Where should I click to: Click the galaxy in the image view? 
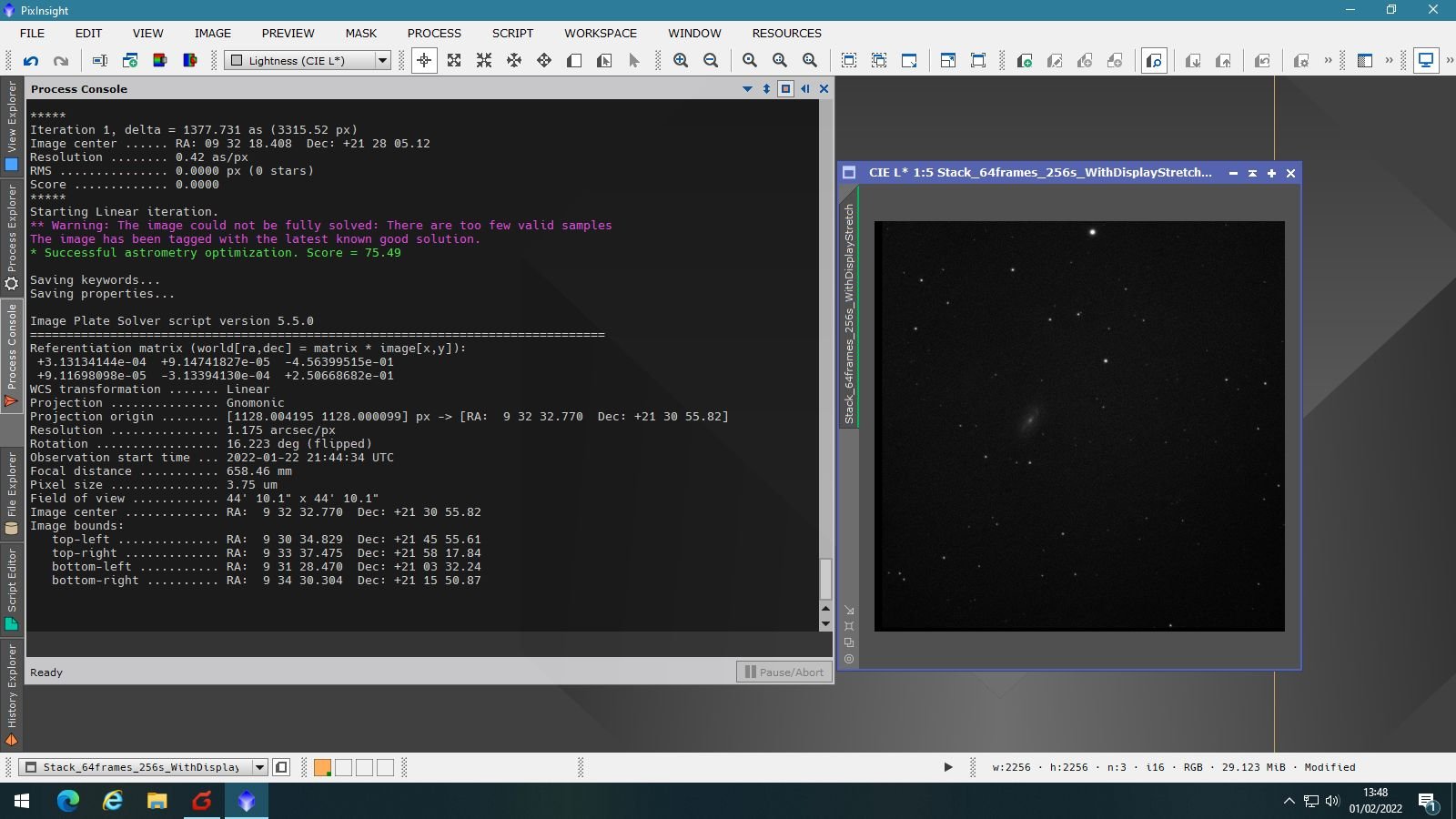point(1029,420)
